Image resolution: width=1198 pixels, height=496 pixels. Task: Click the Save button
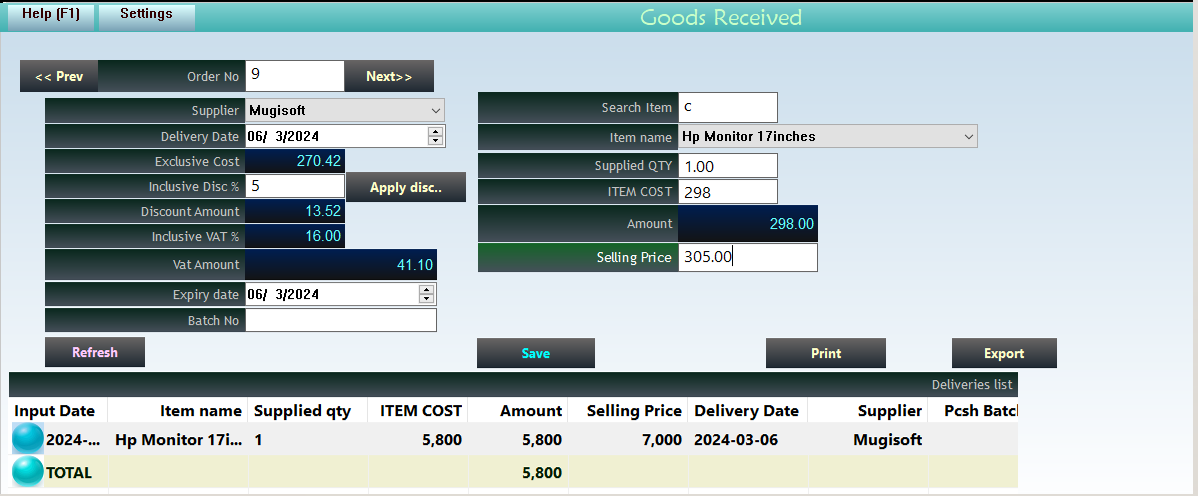[535, 353]
